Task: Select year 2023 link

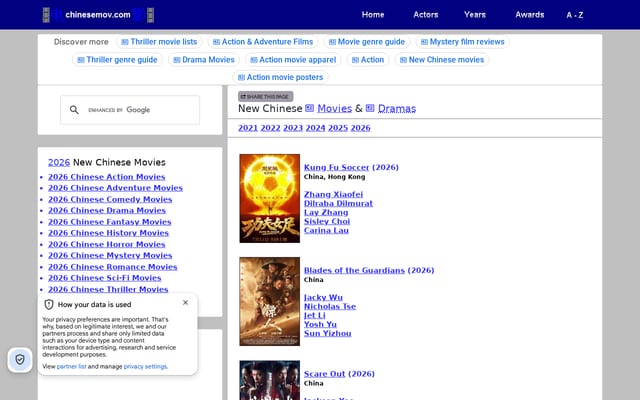Action: pyautogui.click(x=293, y=128)
